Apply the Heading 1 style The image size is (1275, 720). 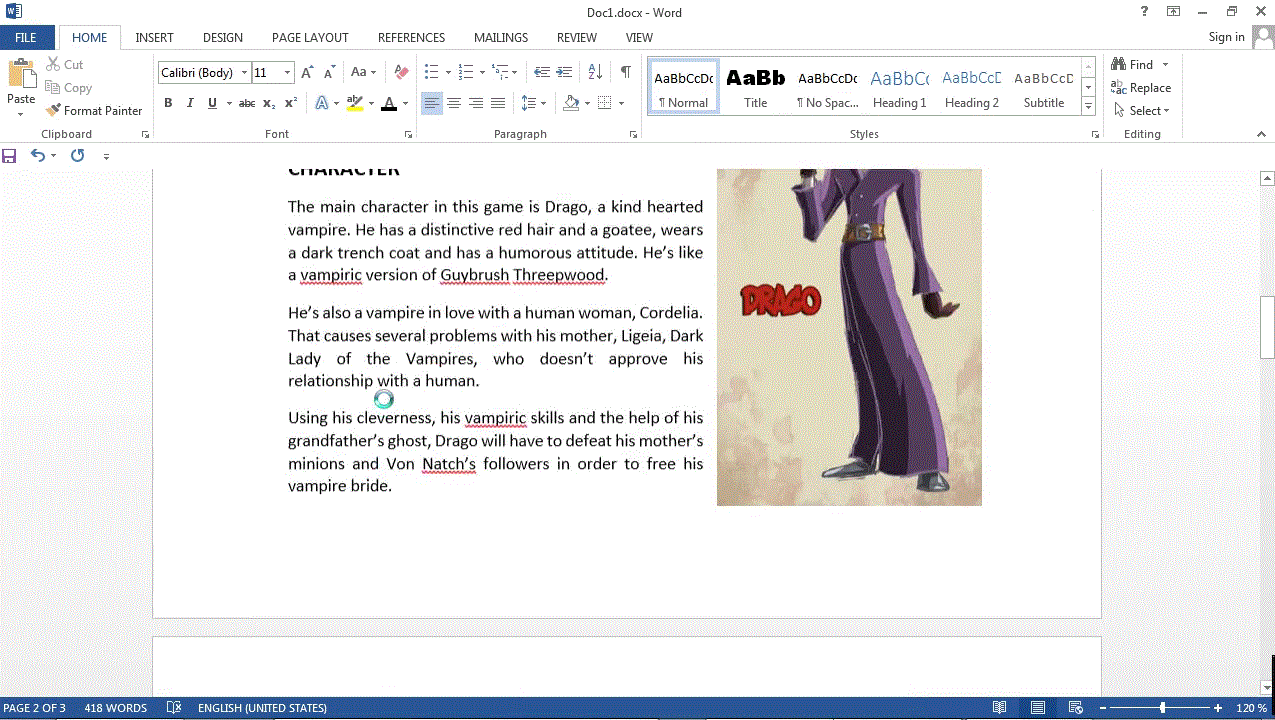[900, 87]
